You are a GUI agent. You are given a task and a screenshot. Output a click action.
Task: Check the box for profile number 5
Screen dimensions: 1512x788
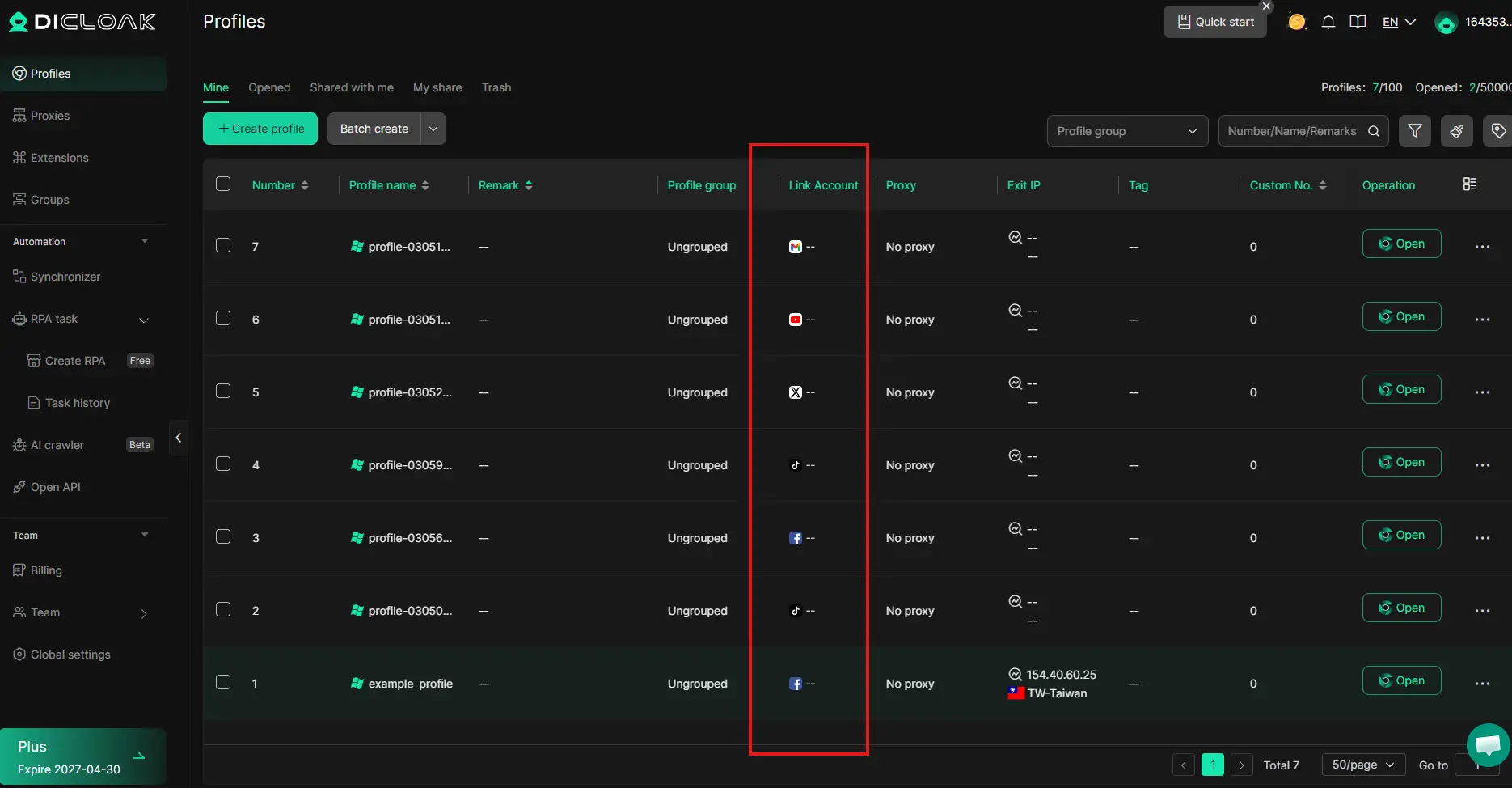point(223,392)
